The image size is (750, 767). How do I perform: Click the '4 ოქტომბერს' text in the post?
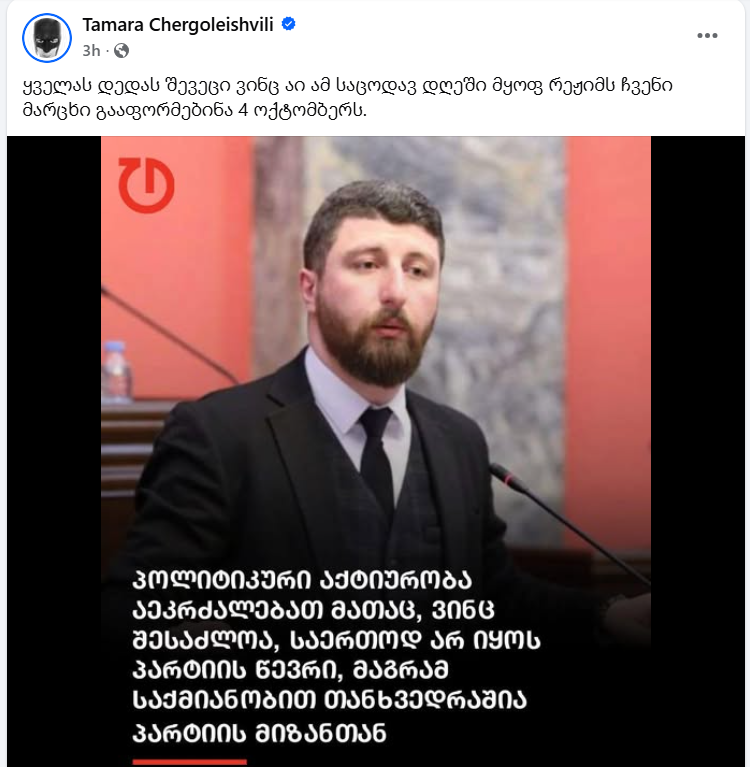[x=302, y=111]
